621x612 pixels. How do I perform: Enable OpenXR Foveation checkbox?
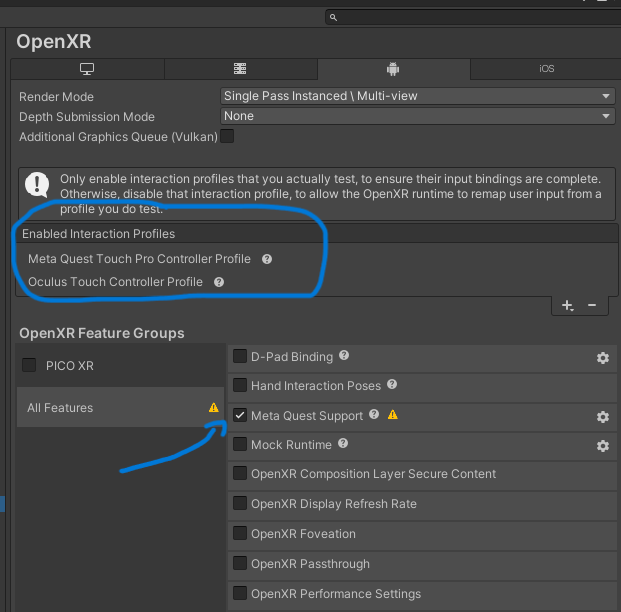(240, 533)
